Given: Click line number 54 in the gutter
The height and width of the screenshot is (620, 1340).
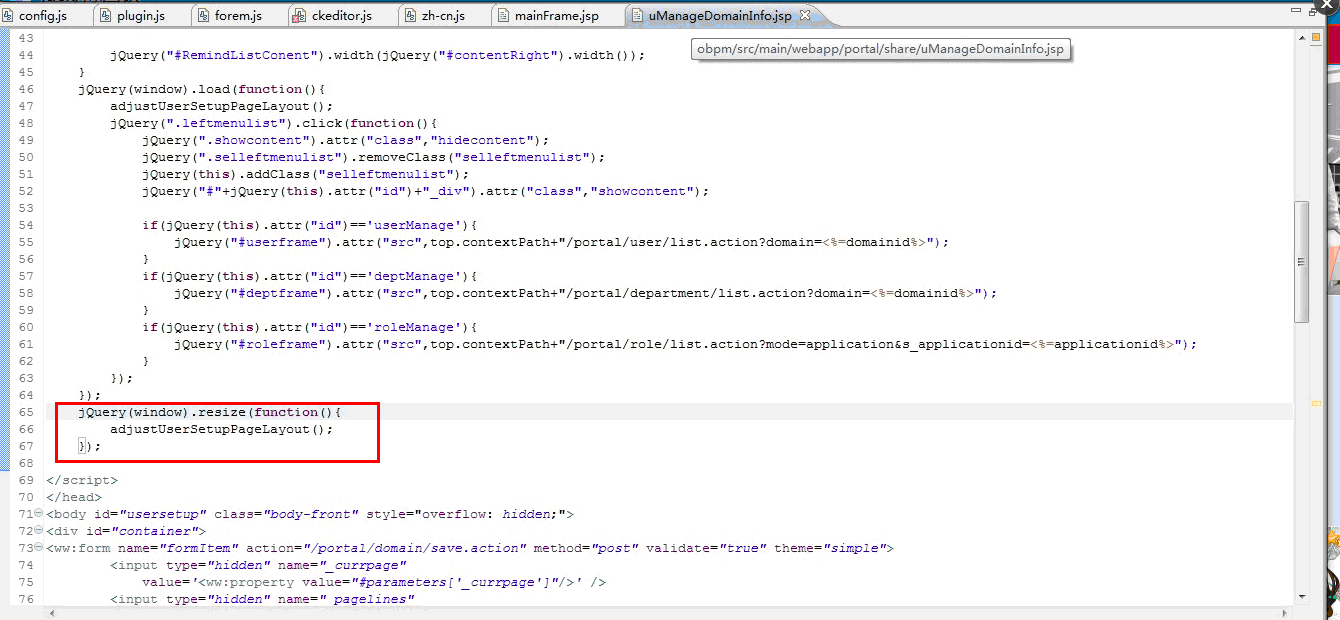Looking at the screenshot, I should coord(26,225).
